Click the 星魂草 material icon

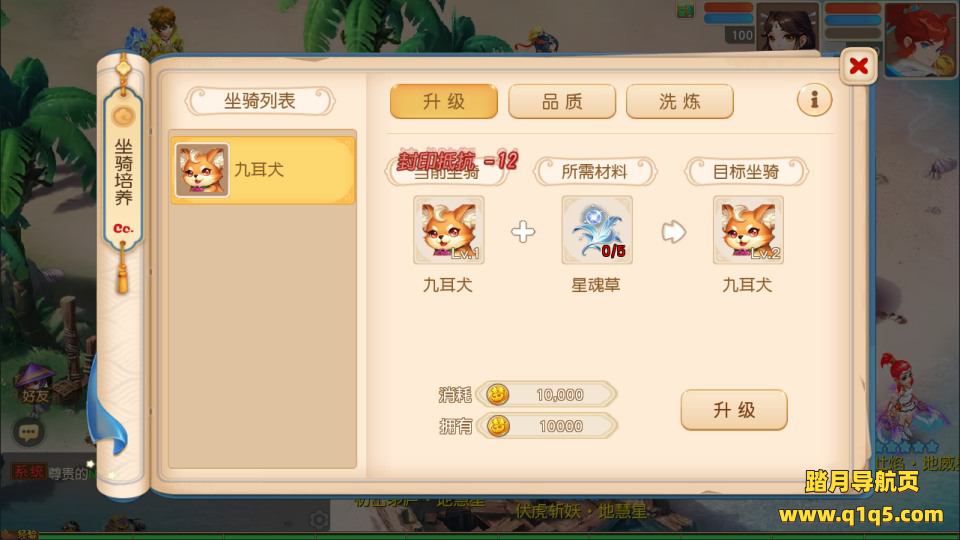pyautogui.click(x=597, y=230)
